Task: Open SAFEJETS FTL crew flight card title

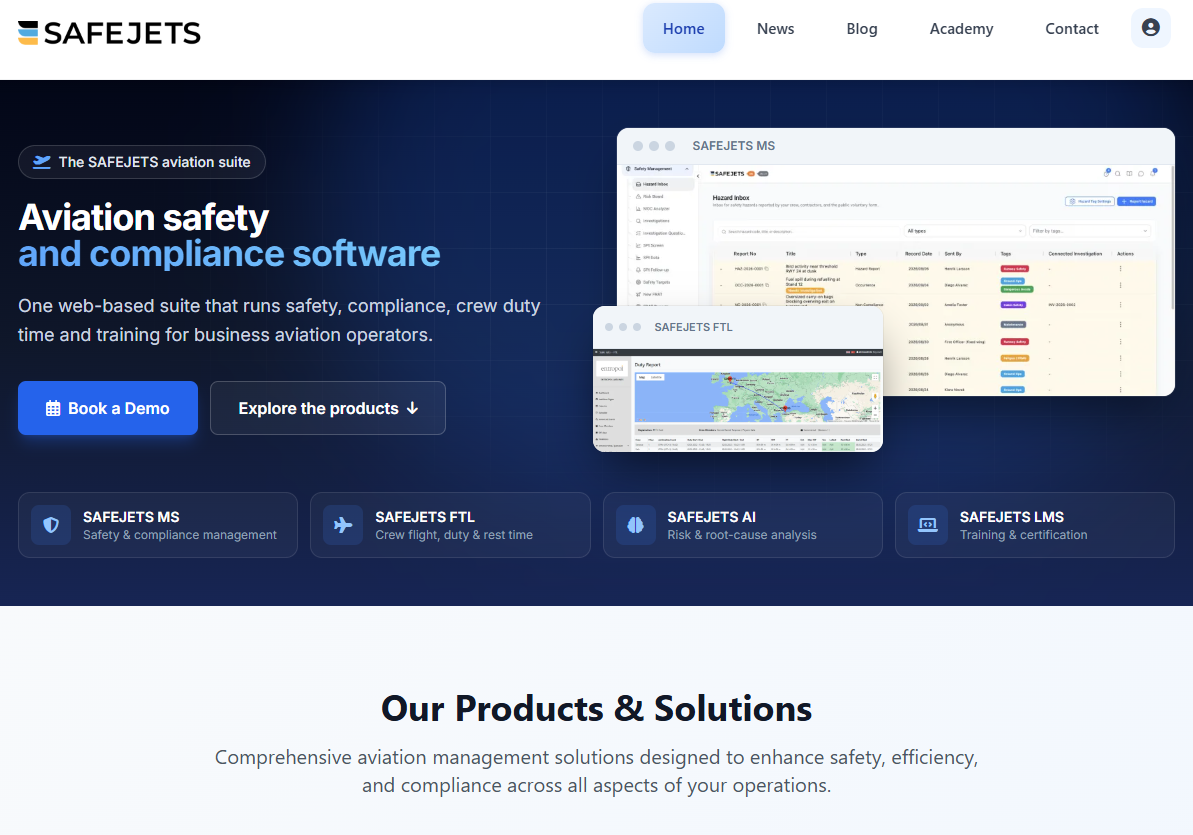Action: [425, 517]
